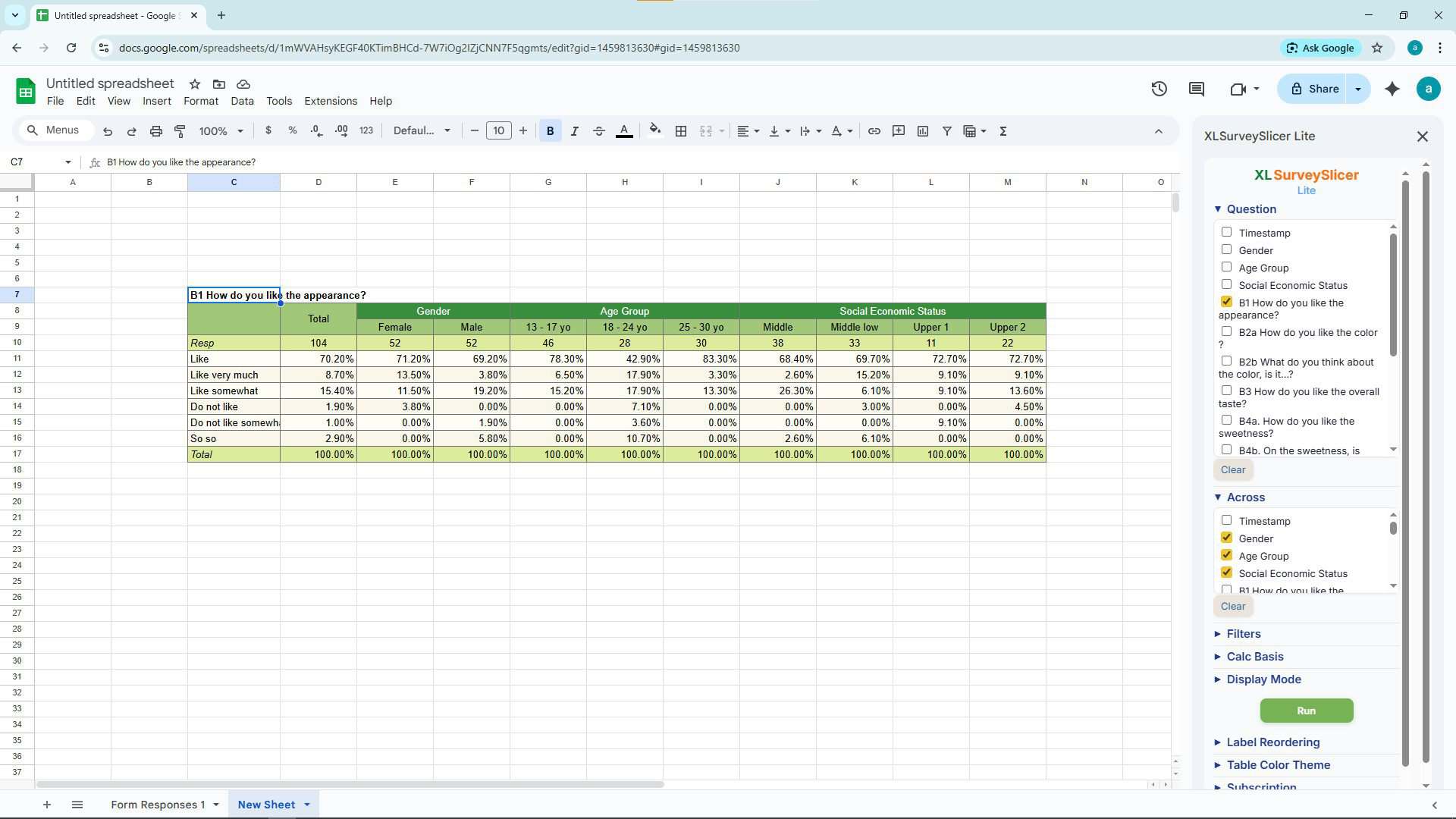Image resolution: width=1456 pixels, height=819 pixels.
Task: Open Functions sigma icon
Action: click(1003, 131)
